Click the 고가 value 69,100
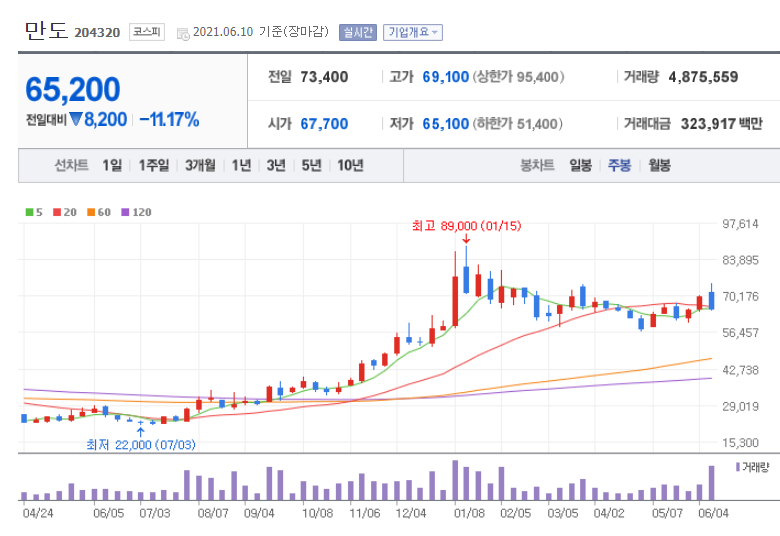This screenshot has width=780, height=536. [446, 77]
